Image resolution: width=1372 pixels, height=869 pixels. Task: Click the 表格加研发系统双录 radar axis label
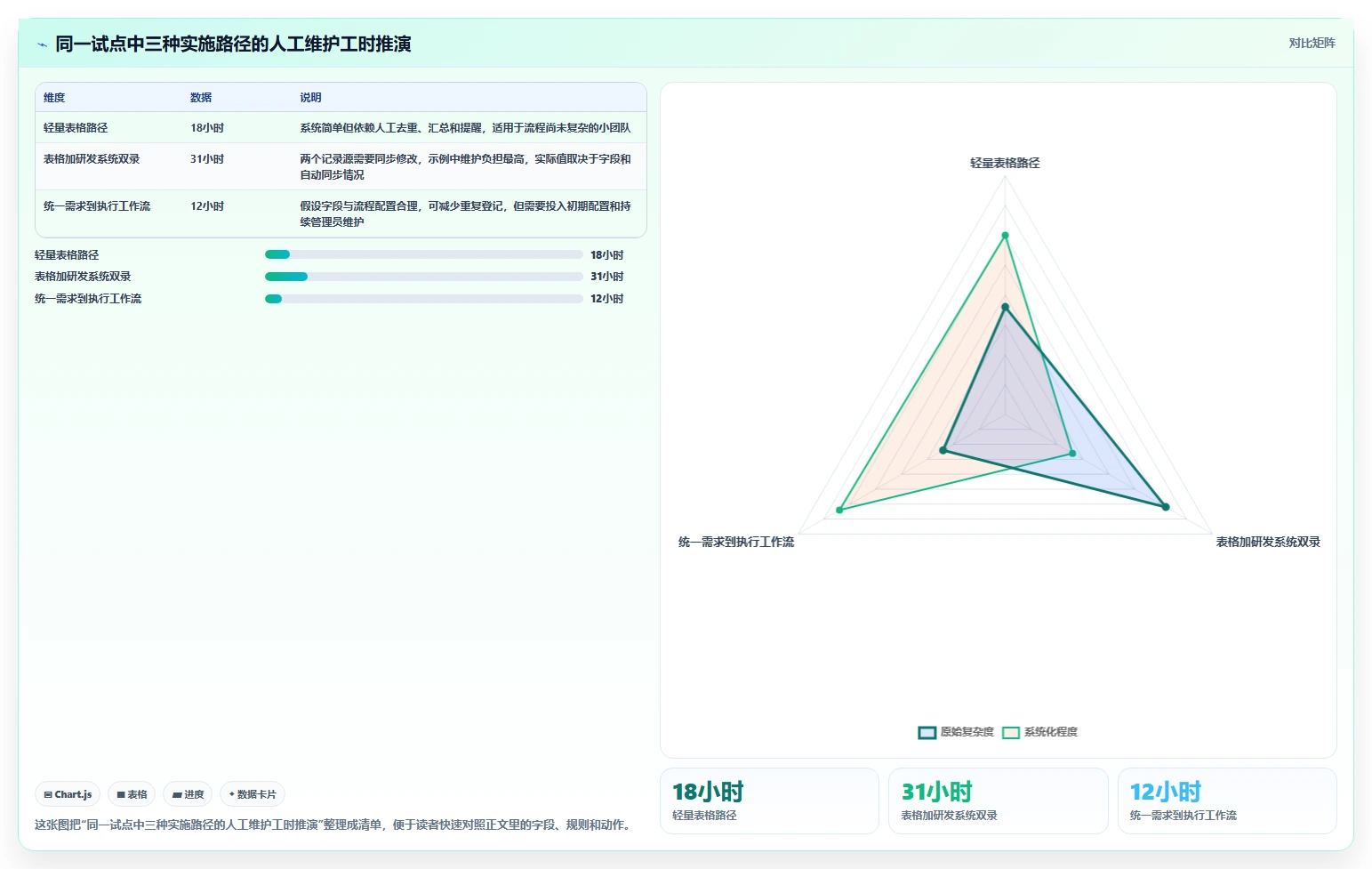click(1268, 542)
